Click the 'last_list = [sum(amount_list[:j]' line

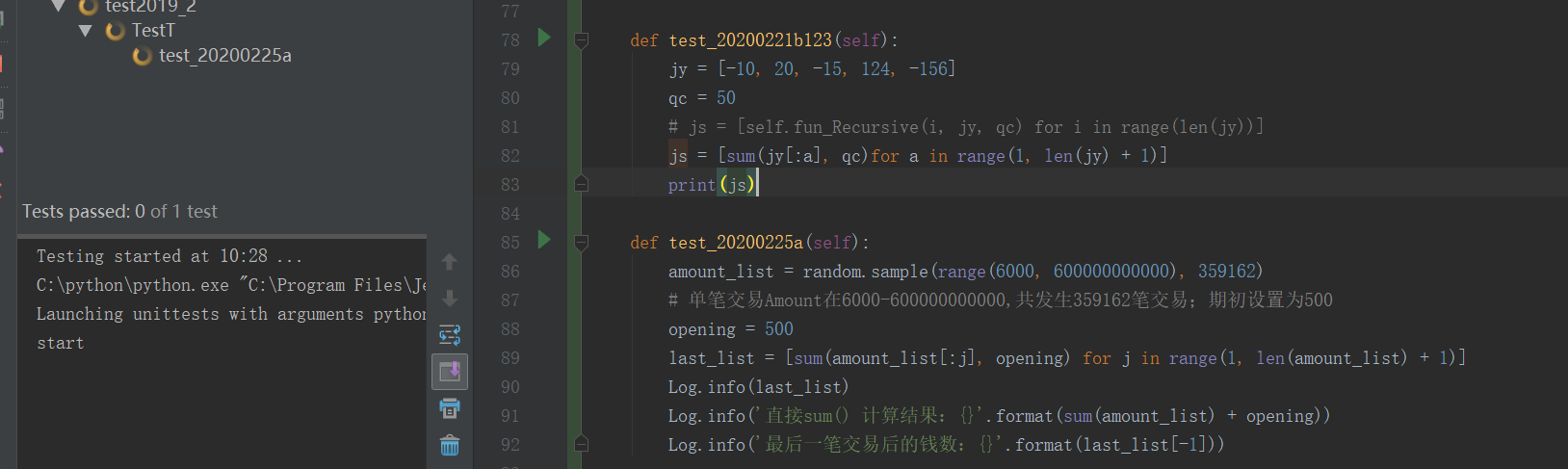(1067, 358)
